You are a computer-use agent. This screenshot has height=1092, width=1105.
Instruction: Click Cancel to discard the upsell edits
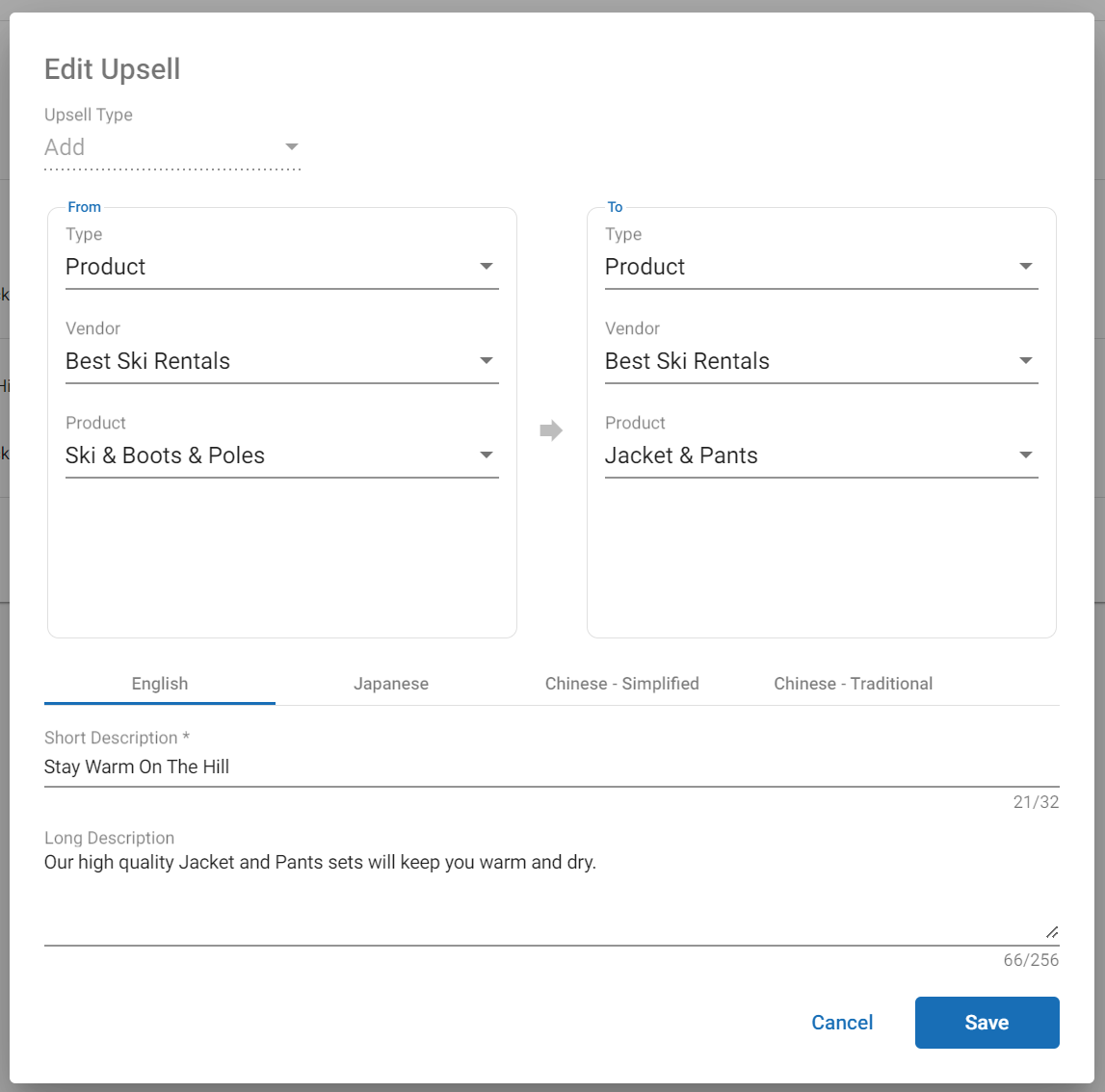842,1023
